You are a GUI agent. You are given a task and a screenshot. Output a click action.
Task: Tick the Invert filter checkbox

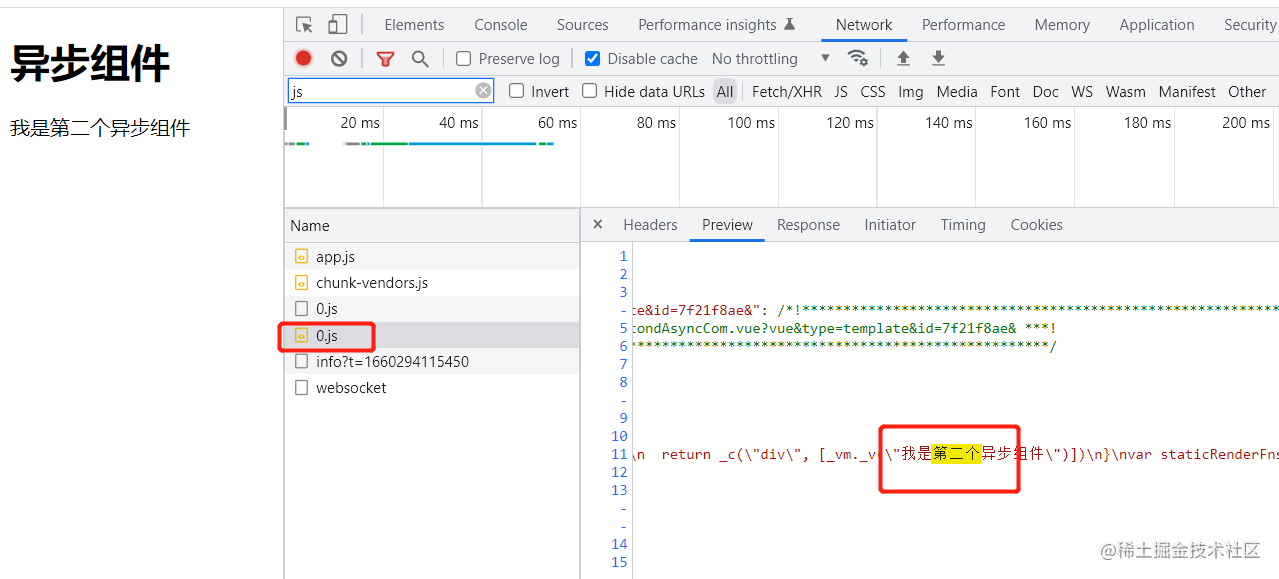(516, 91)
